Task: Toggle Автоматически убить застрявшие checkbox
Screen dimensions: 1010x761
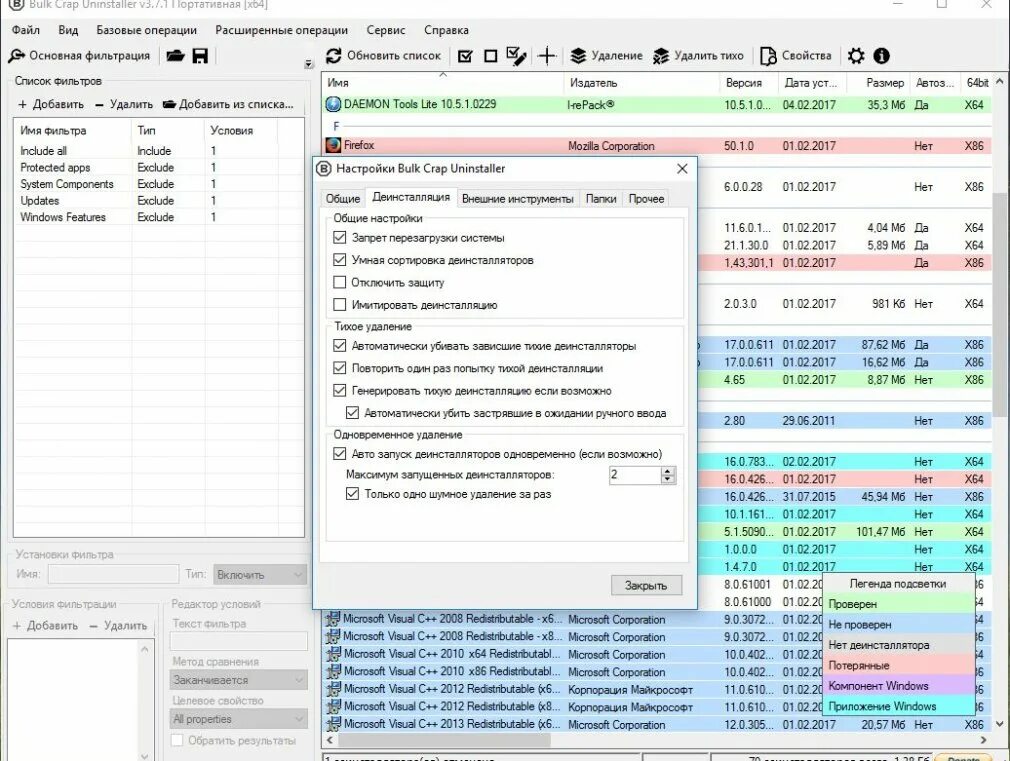Action: pos(352,413)
